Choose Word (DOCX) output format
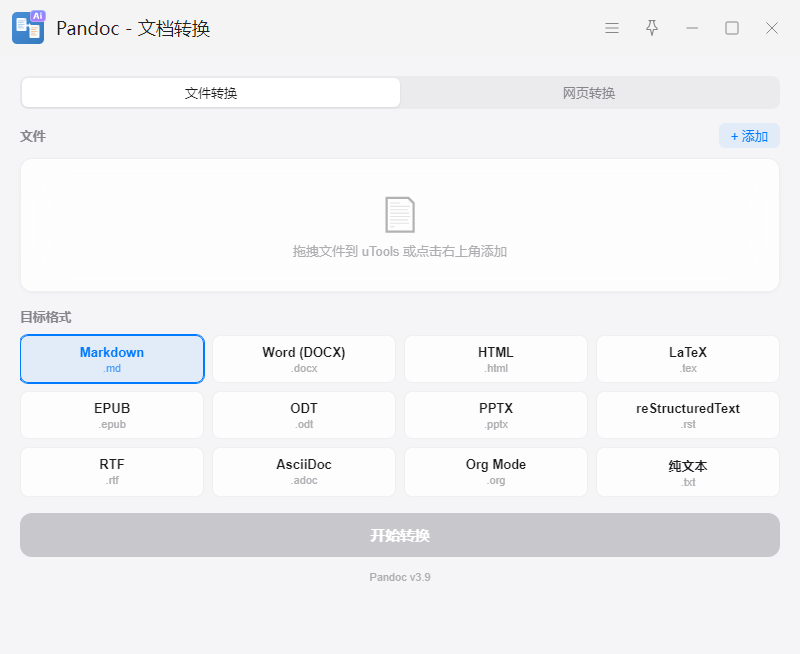800x654 pixels. coord(304,359)
